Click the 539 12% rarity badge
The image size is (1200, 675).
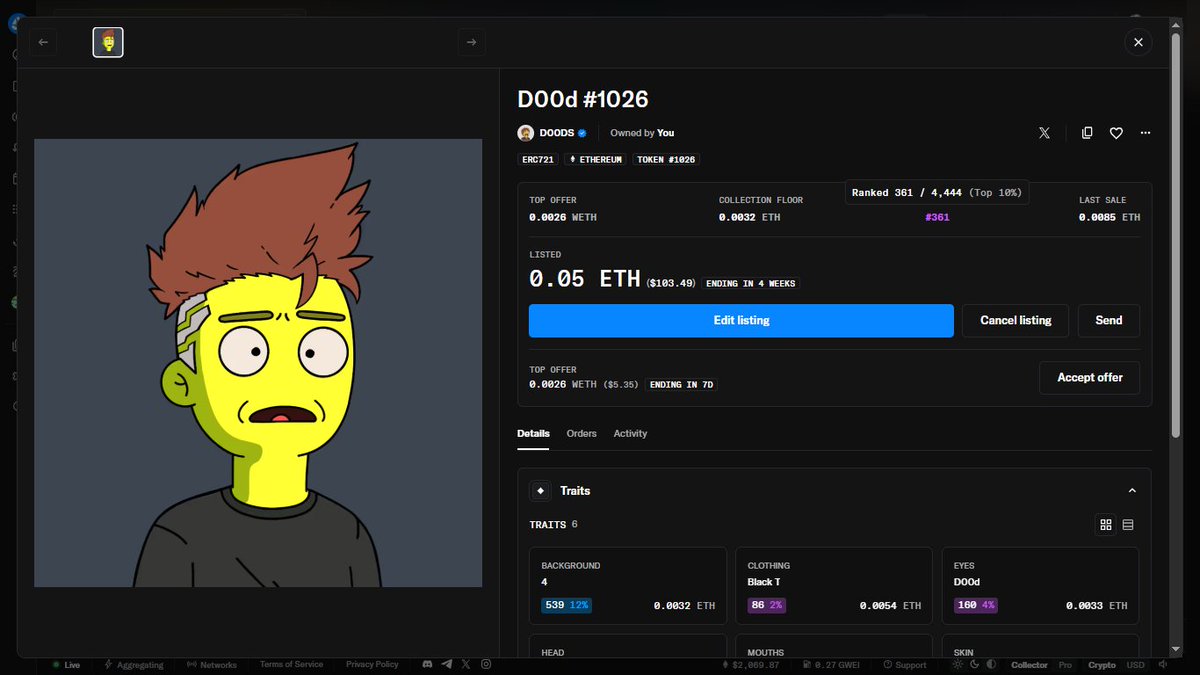(x=566, y=605)
